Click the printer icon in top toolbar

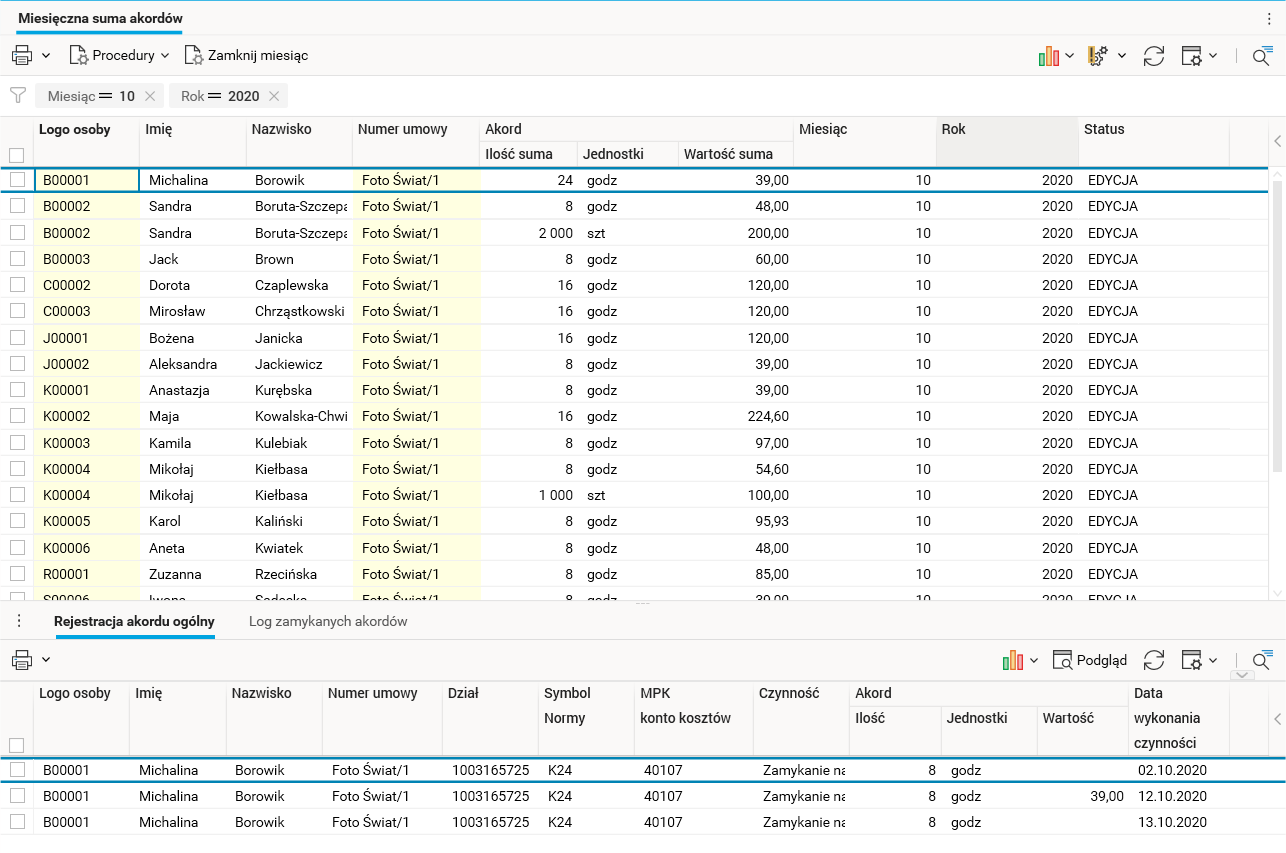tap(22, 56)
